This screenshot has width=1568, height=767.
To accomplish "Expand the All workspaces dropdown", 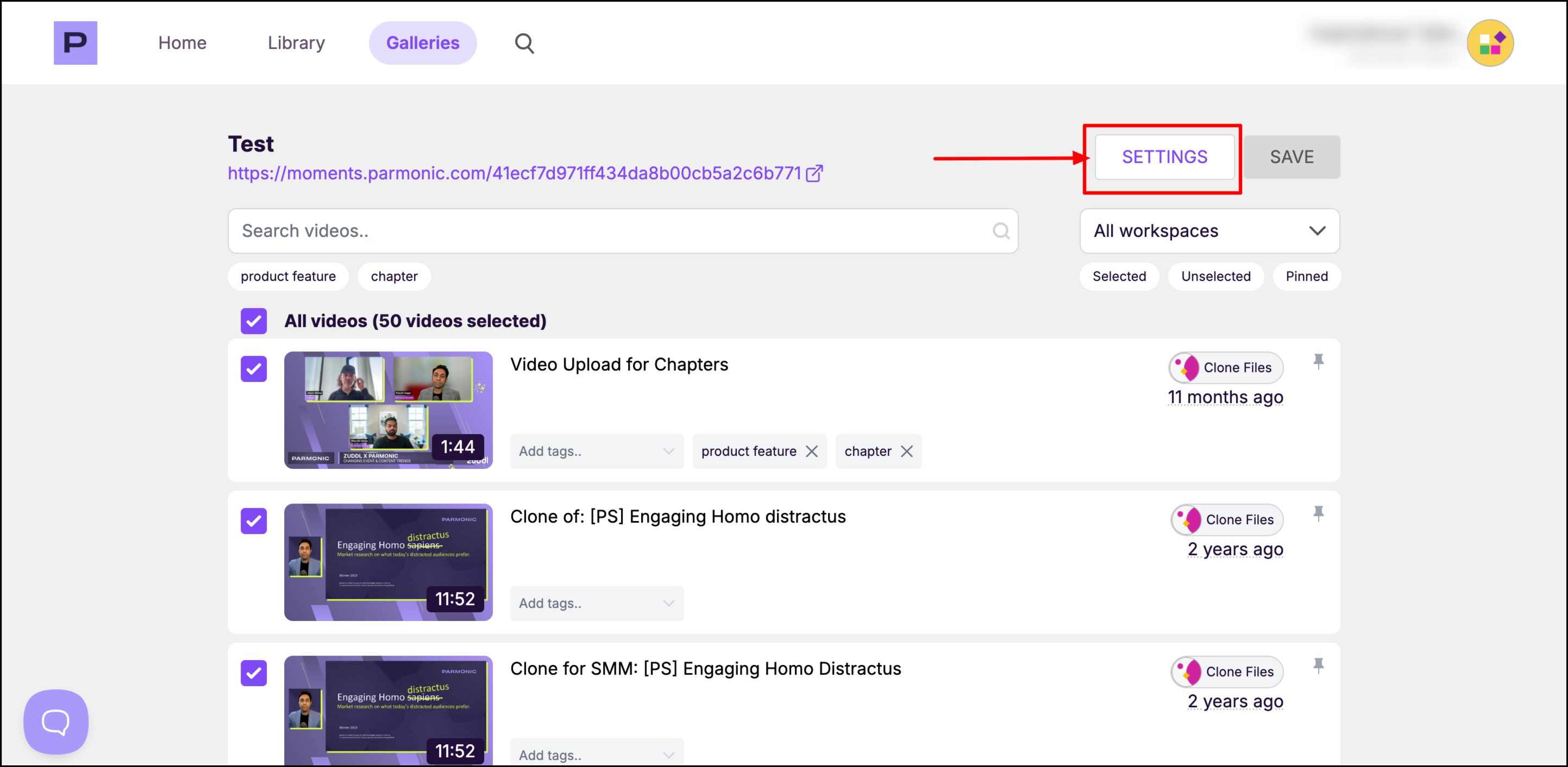I will 1209,231.
